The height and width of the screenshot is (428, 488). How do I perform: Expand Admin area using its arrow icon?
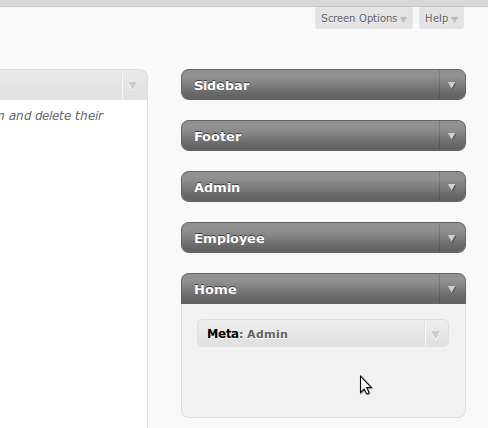pos(452,187)
